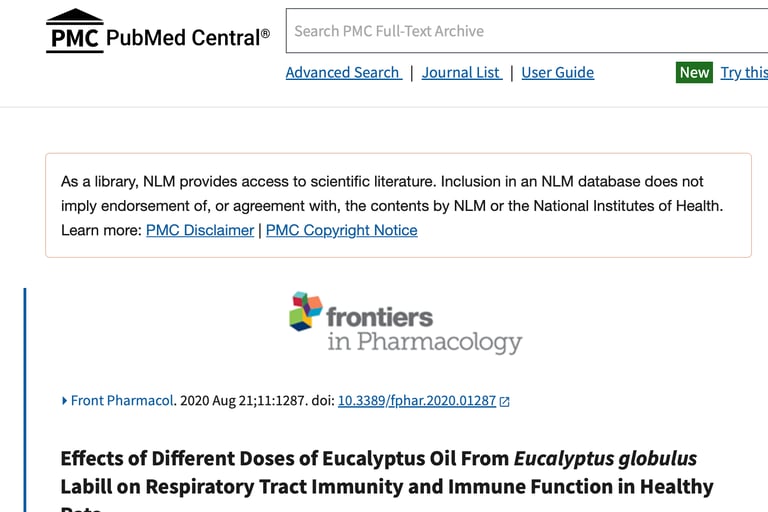The image size is (768, 512).
Task: Open the Front Pharmacol journal abbreviation menu
Action: (122, 401)
